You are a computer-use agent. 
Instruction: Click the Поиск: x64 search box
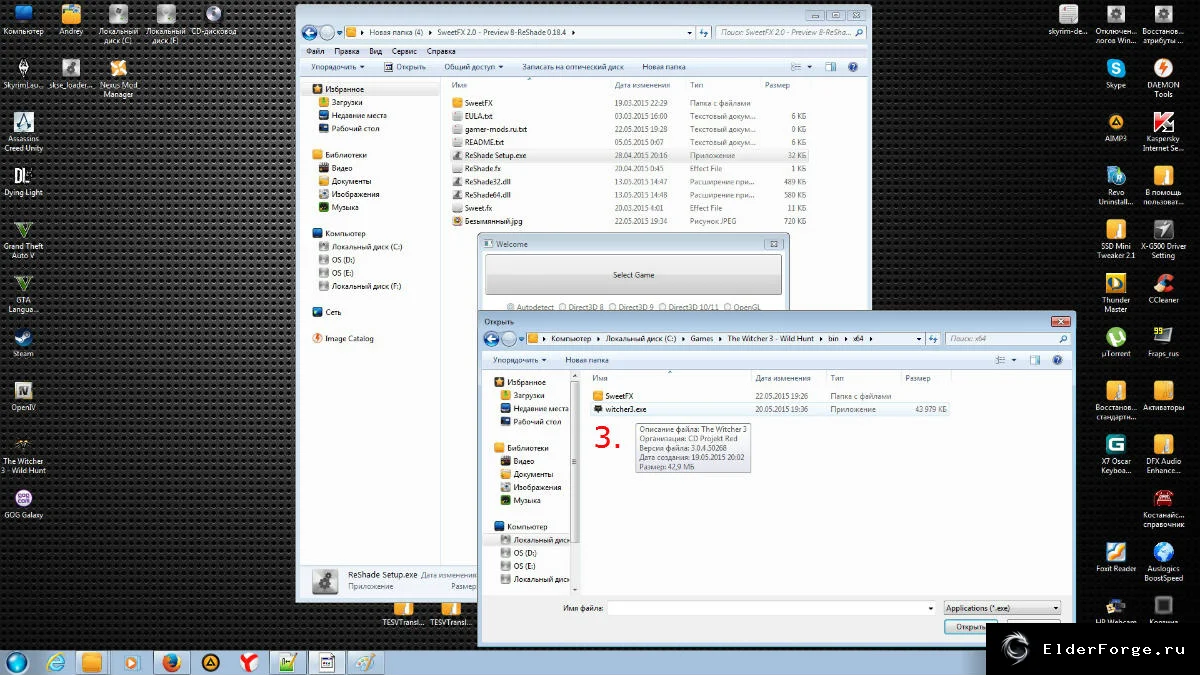pos(1006,339)
